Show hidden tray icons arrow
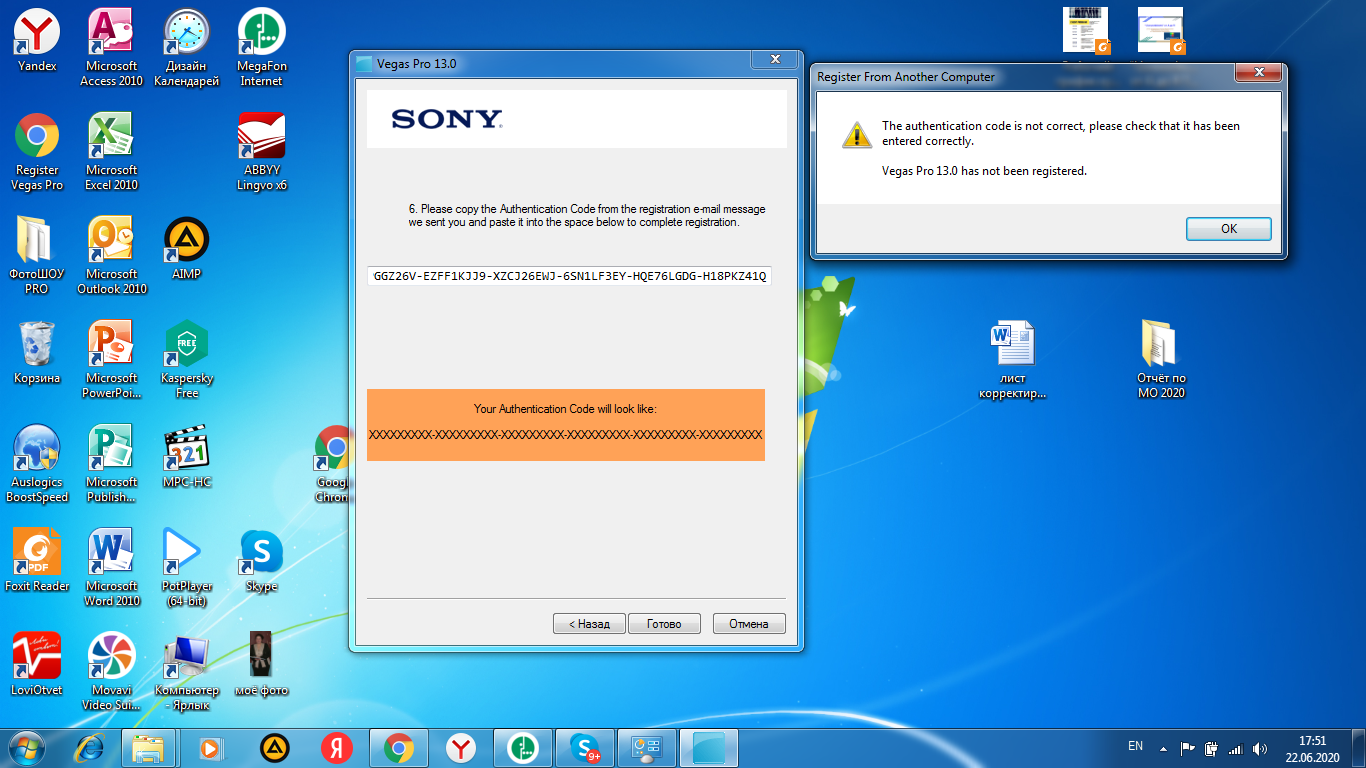The image size is (1366, 768). (1163, 748)
